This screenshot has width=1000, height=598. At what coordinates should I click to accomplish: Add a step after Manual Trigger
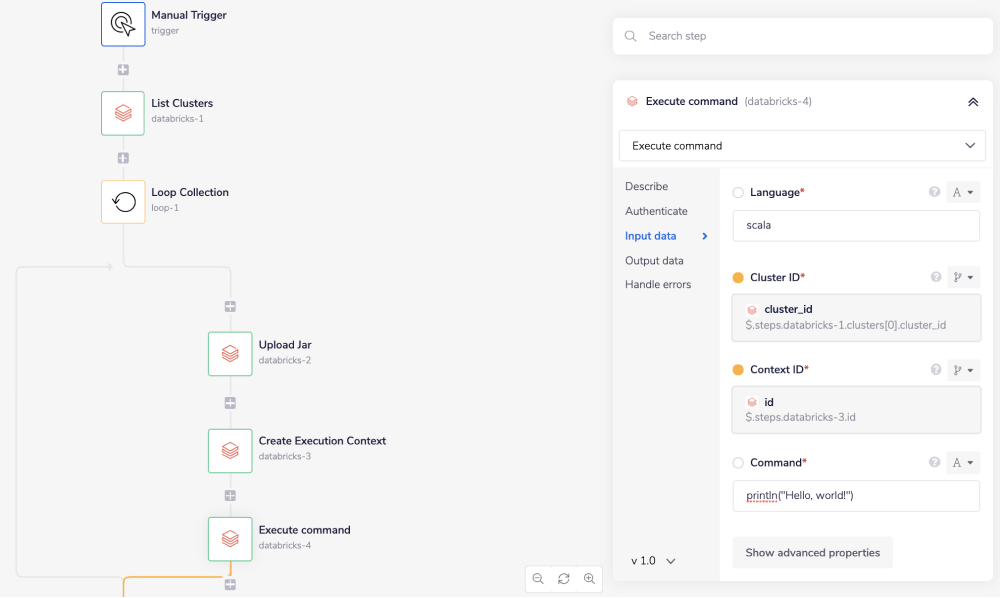pyautogui.click(x=122, y=69)
